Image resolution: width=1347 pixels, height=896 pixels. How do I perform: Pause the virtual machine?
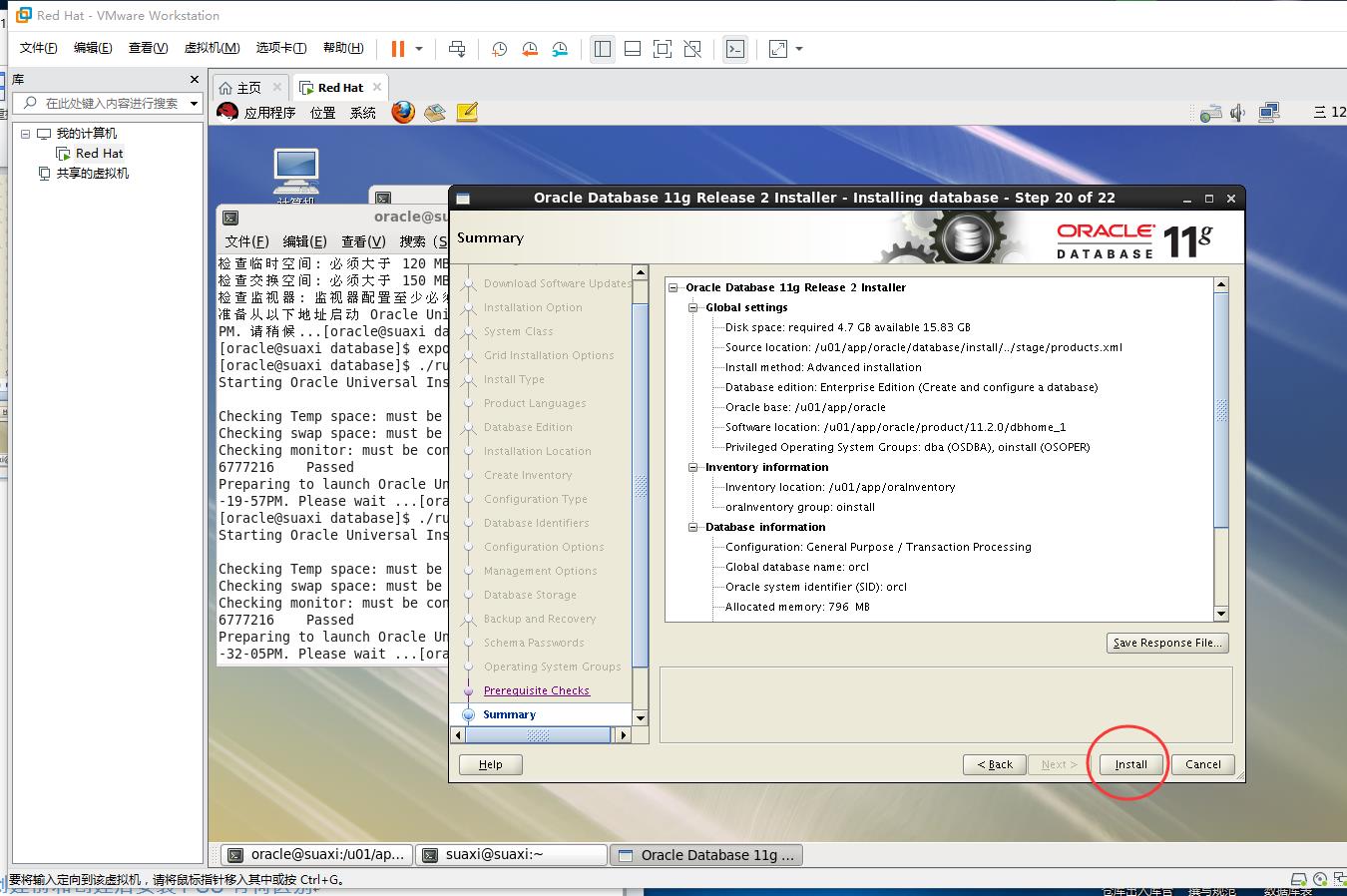click(398, 49)
